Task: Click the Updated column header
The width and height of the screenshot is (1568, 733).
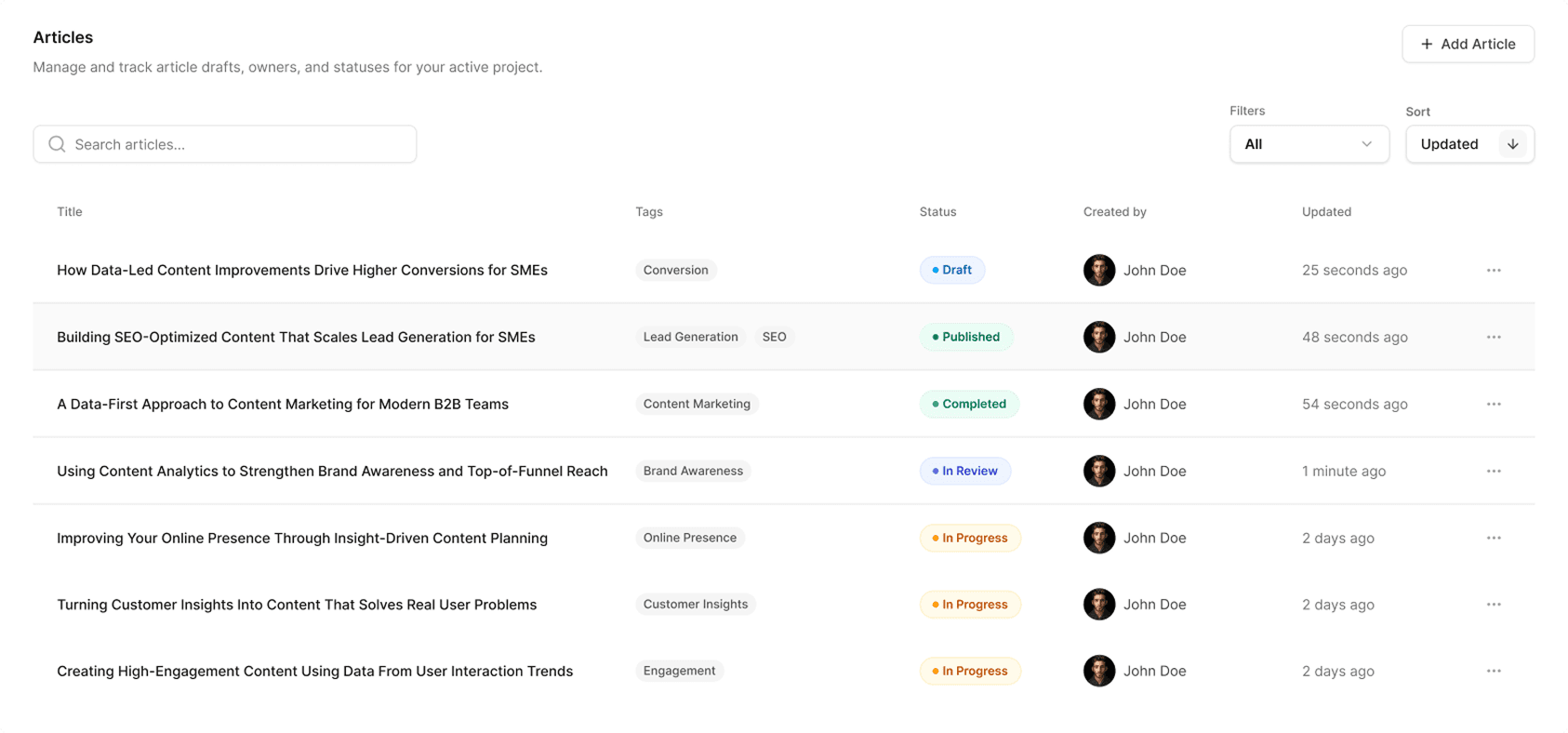Action: 1326,212
